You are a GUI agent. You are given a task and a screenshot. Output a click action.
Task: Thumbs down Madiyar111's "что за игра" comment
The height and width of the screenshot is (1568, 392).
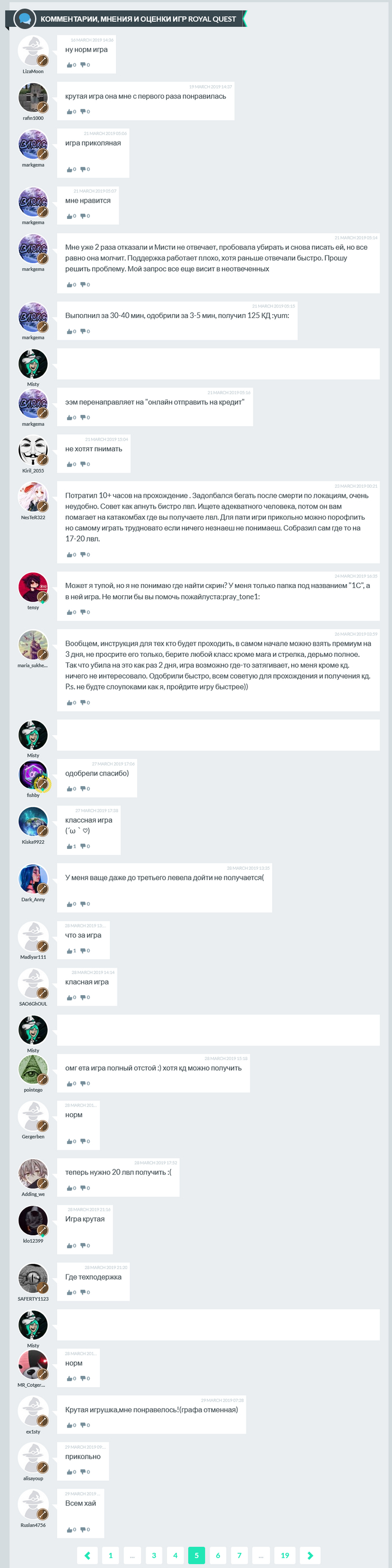click(85, 950)
